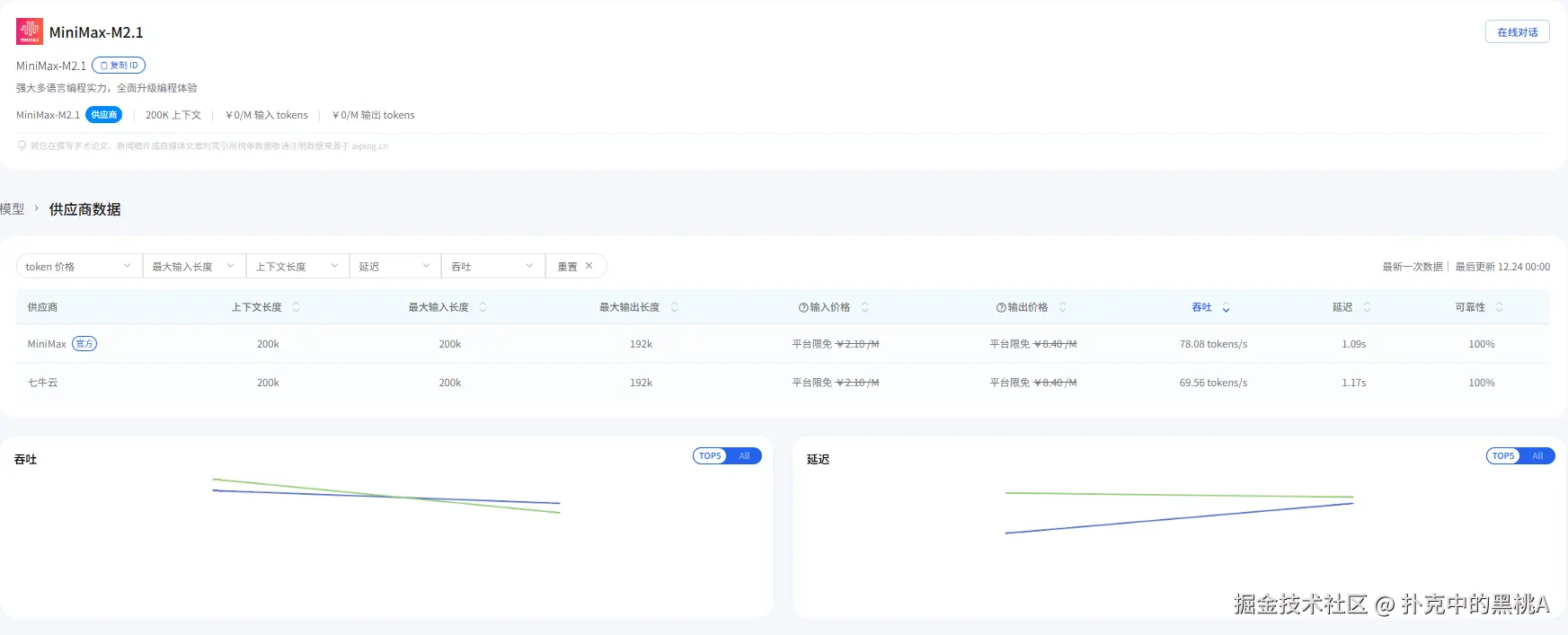Sort by 可靠性 column arrows
Viewport: 1568px width, 635px height.
click(x=1499, y=307)
